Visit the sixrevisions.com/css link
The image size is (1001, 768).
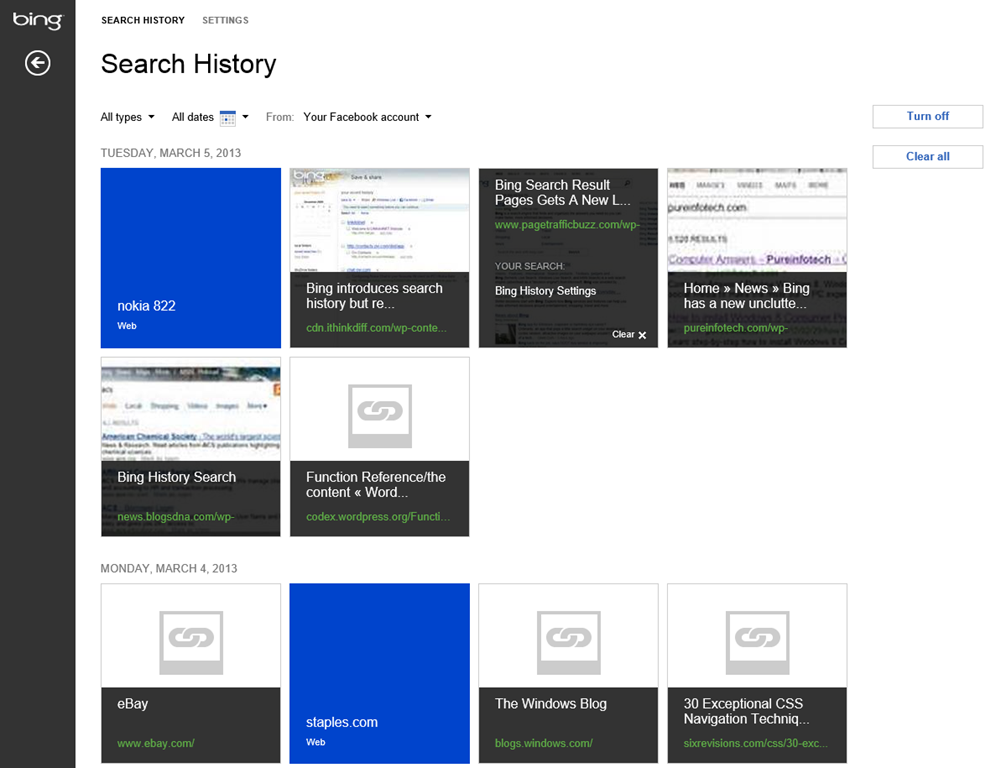pyautogui.click(x=755, y=743)
